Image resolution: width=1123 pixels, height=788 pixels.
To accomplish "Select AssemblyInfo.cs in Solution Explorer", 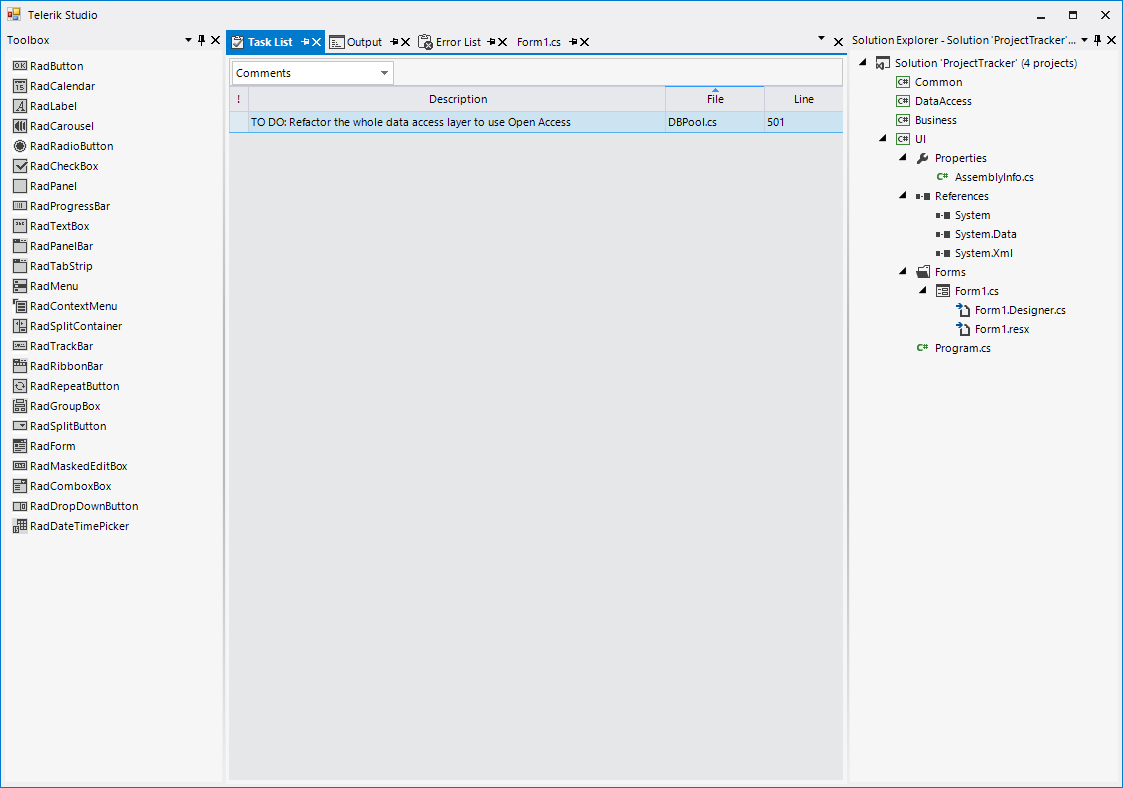I will tap(994, 177).
